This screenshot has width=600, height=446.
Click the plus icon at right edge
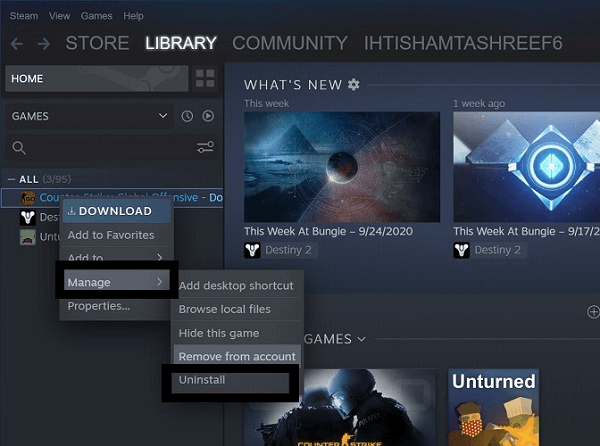pyautogui.click(x=593, y=312)
